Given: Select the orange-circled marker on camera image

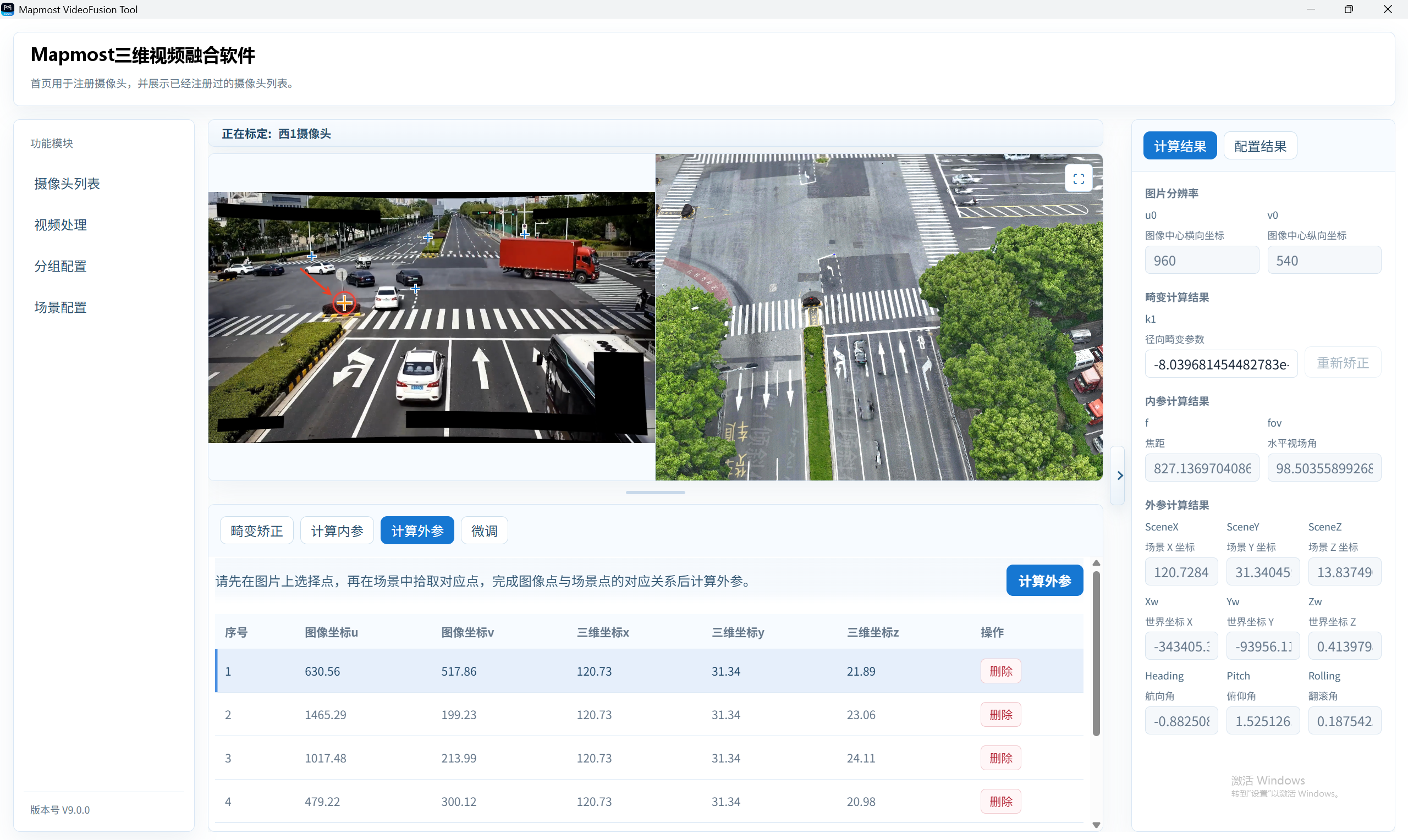Looking at the screenshot, I should pyautogui.click(x=344, y=303).
